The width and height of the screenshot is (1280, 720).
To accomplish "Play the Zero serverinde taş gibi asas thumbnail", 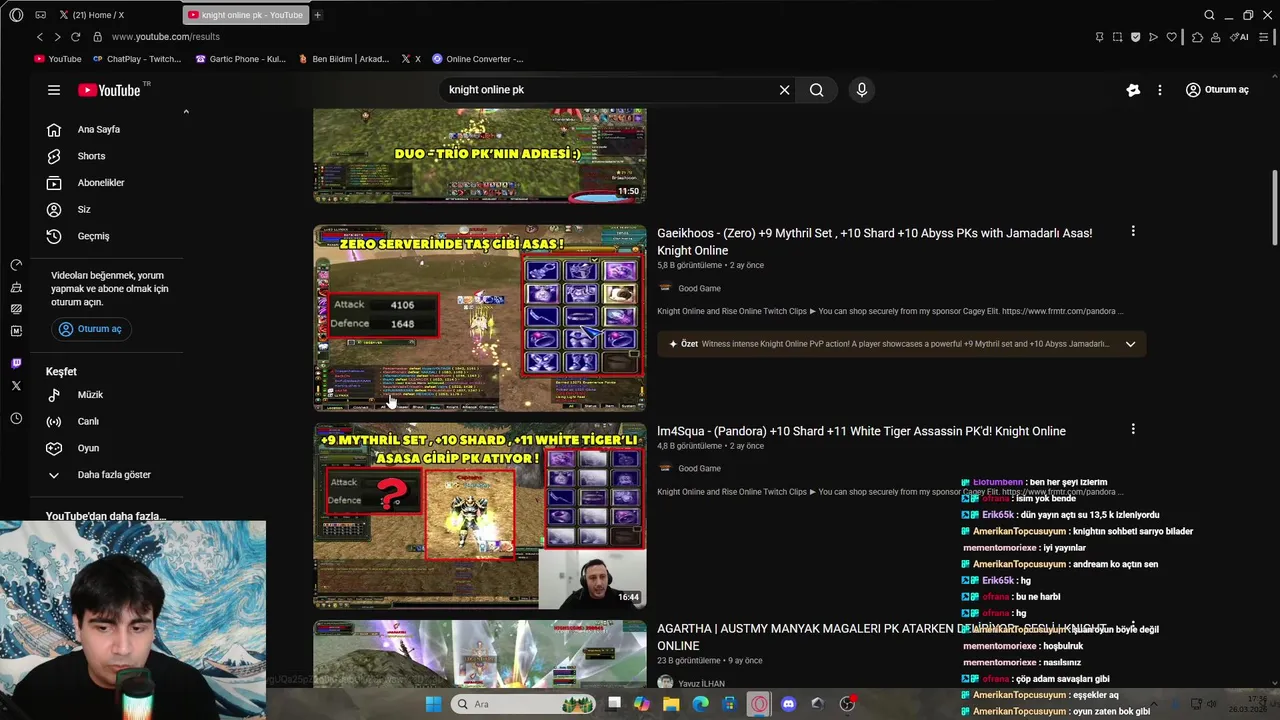I will [480, 318].
